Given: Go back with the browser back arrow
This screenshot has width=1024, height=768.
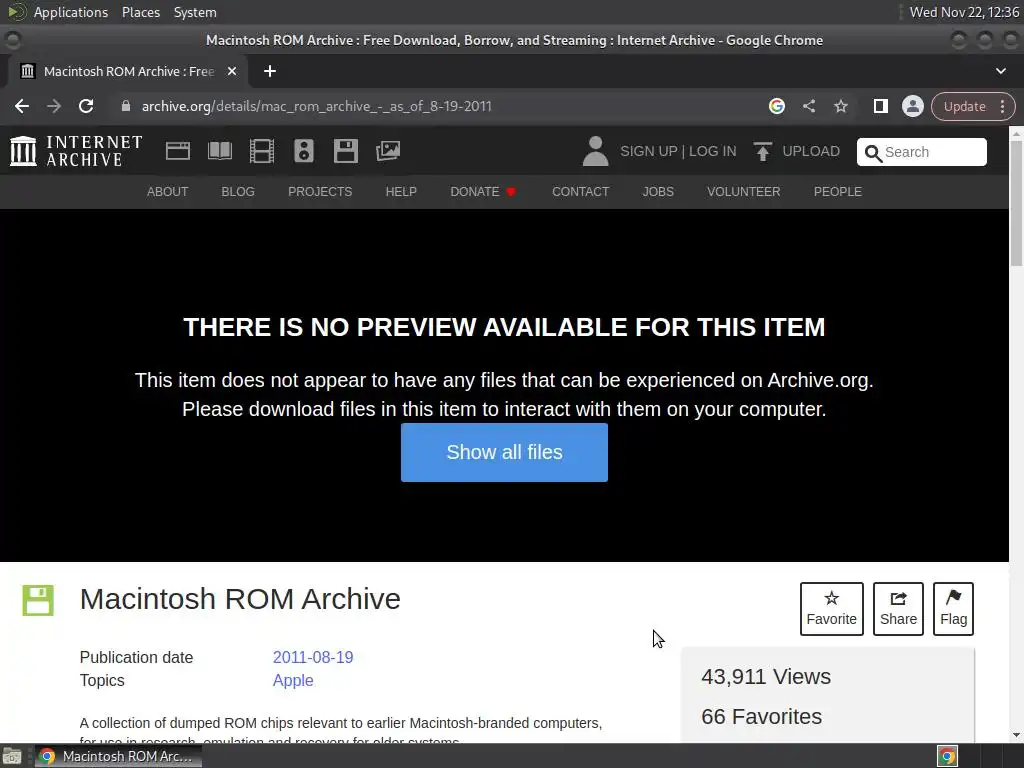Looking at the screenshot, I should [22, 106].
